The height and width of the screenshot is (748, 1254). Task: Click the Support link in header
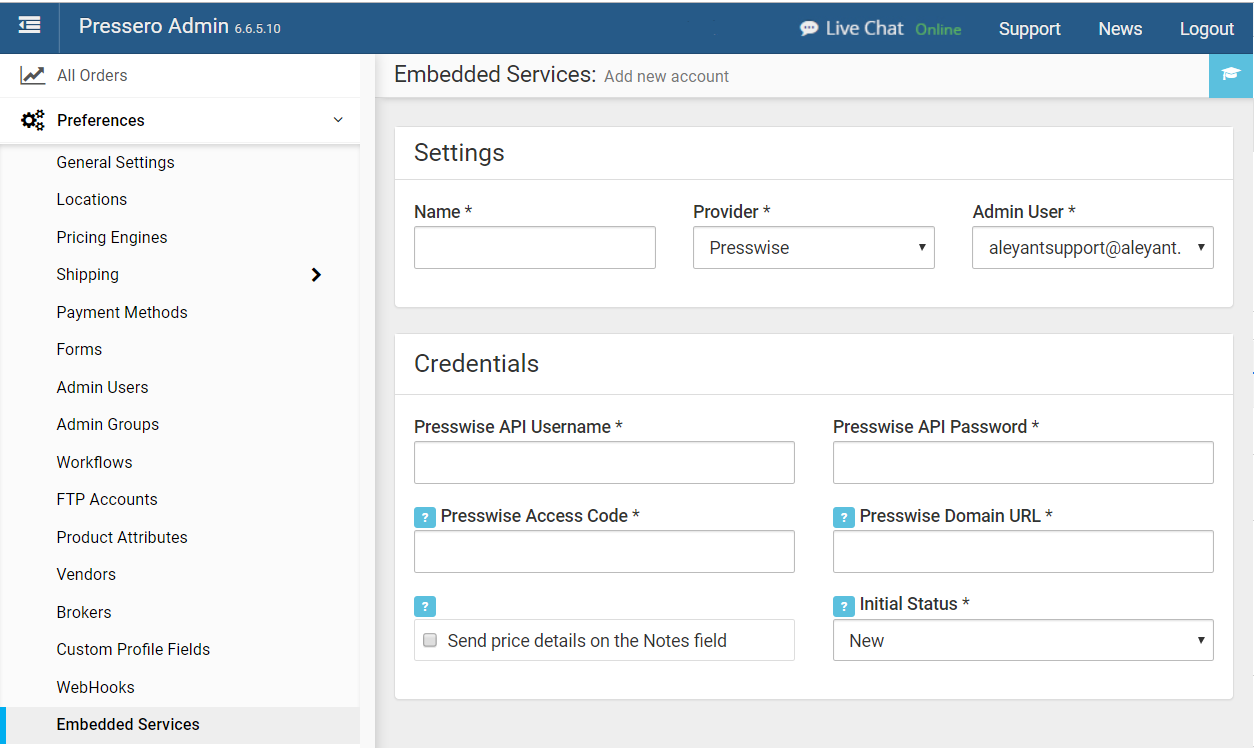click(x=1029, y=29)
